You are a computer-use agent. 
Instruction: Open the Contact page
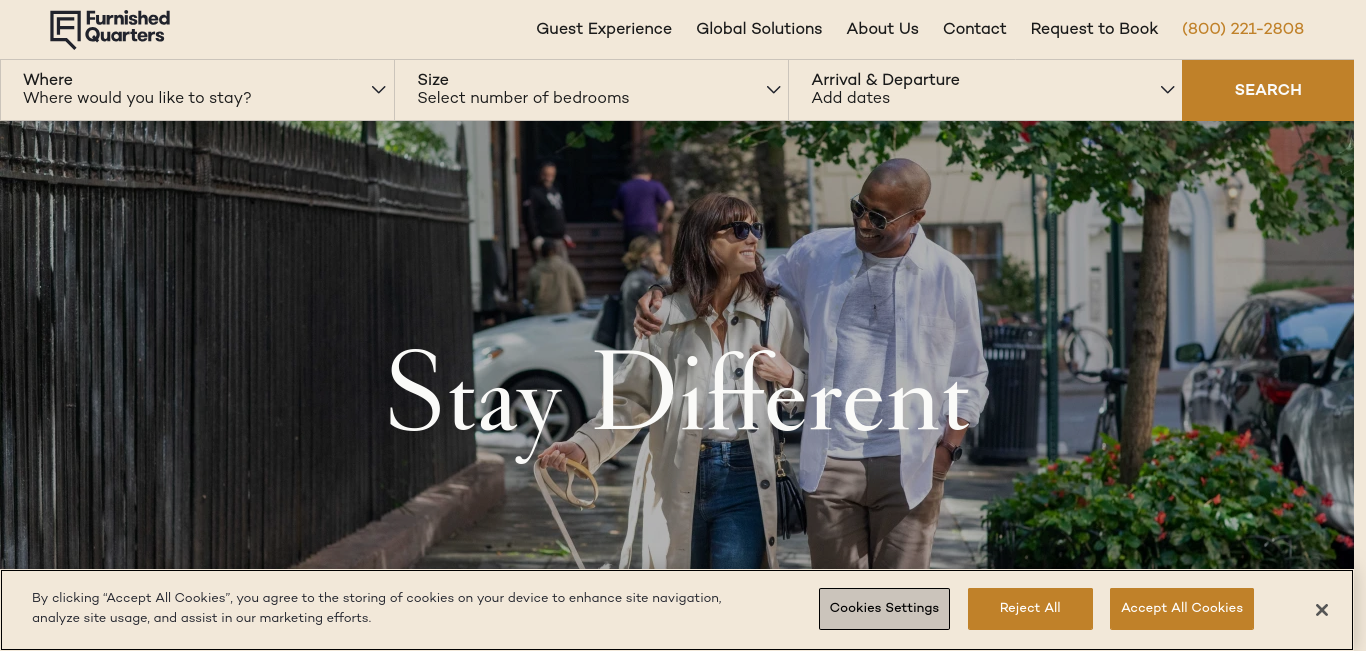coord(974,29)
